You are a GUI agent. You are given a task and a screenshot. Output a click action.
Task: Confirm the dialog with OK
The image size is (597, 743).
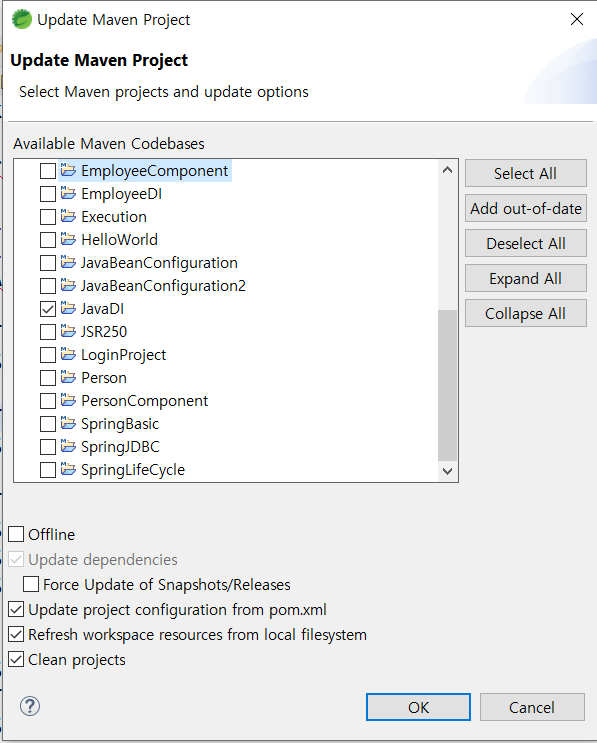418,707
